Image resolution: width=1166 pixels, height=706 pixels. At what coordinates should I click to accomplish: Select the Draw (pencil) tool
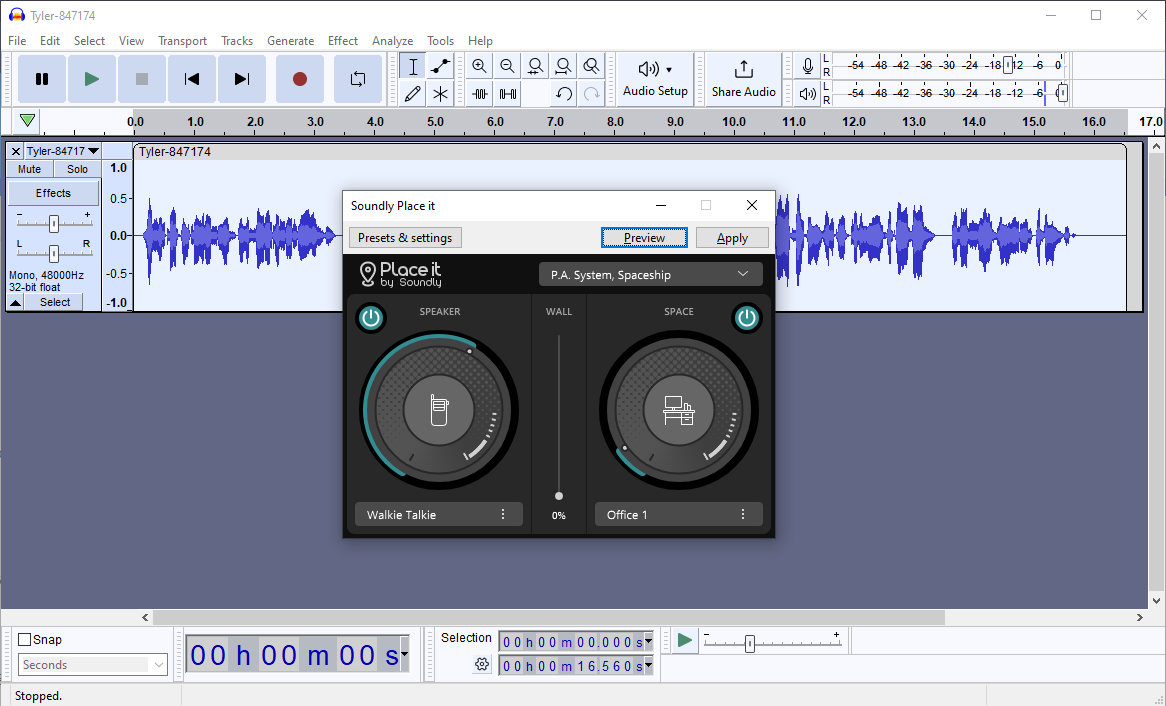pos(413,94)
